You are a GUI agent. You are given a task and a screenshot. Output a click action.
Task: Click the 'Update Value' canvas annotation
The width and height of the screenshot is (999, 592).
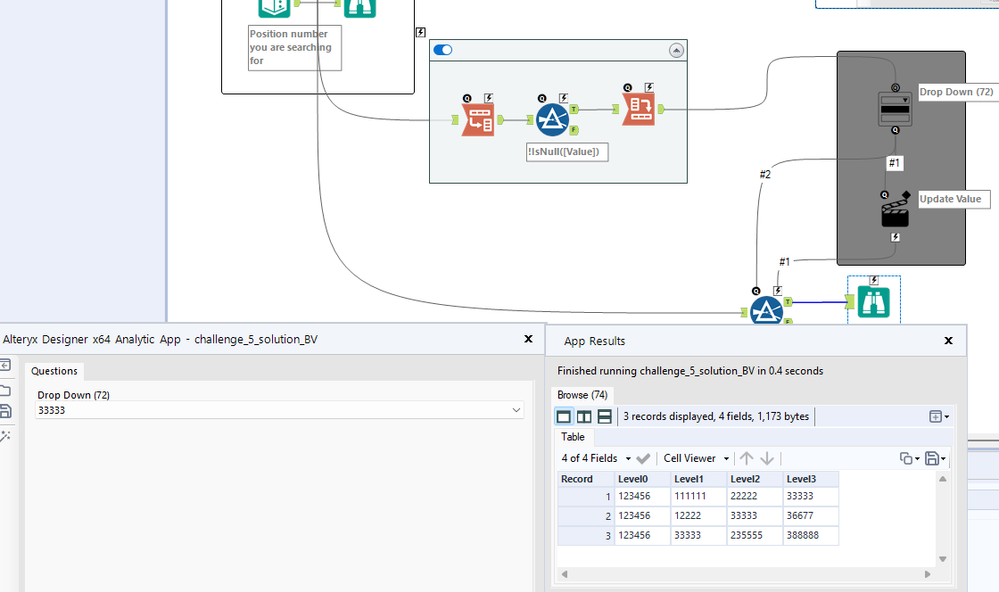(954, 199)
